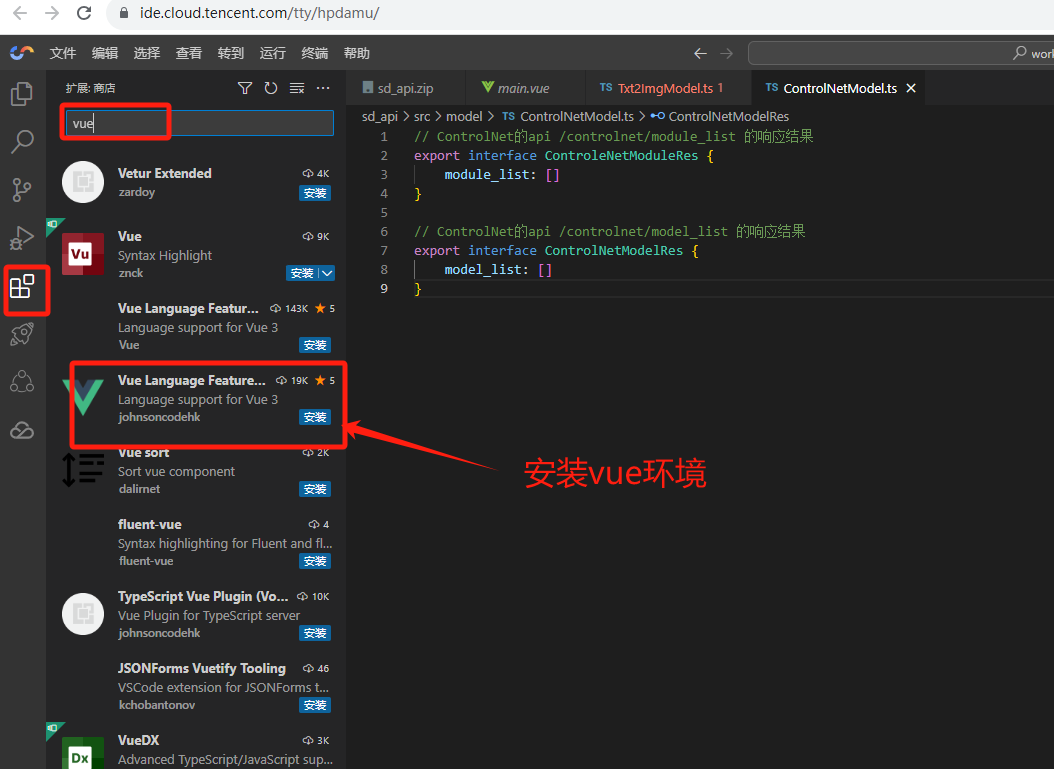Viewport: 1054px width, 769px height.
Task: Close the ControlNetModel.ts tab
Action: (x=911, y=88)
